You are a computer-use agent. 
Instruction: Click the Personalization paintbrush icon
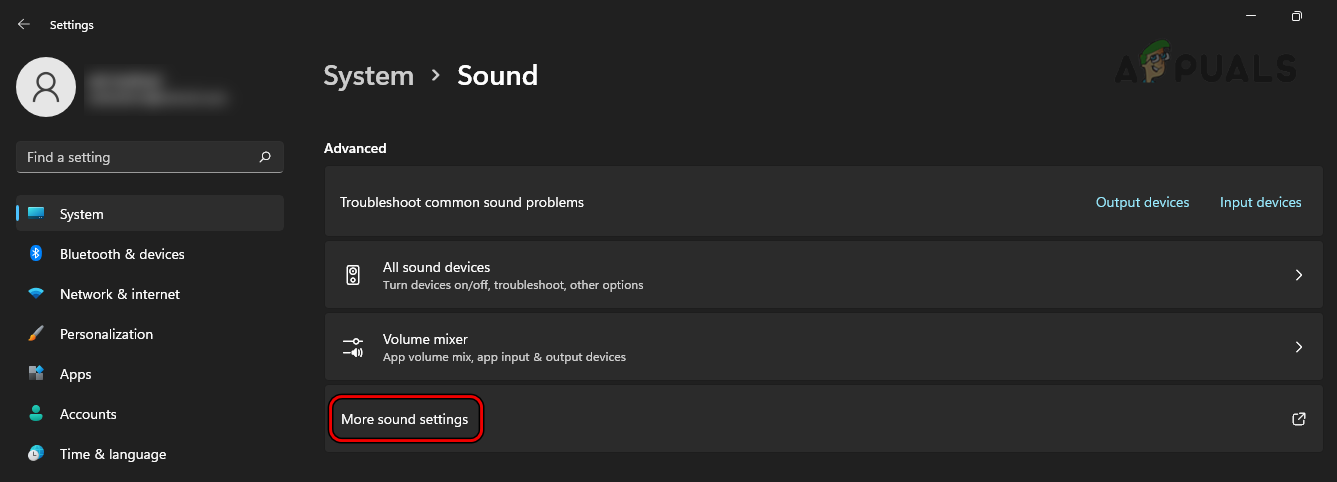36,334
